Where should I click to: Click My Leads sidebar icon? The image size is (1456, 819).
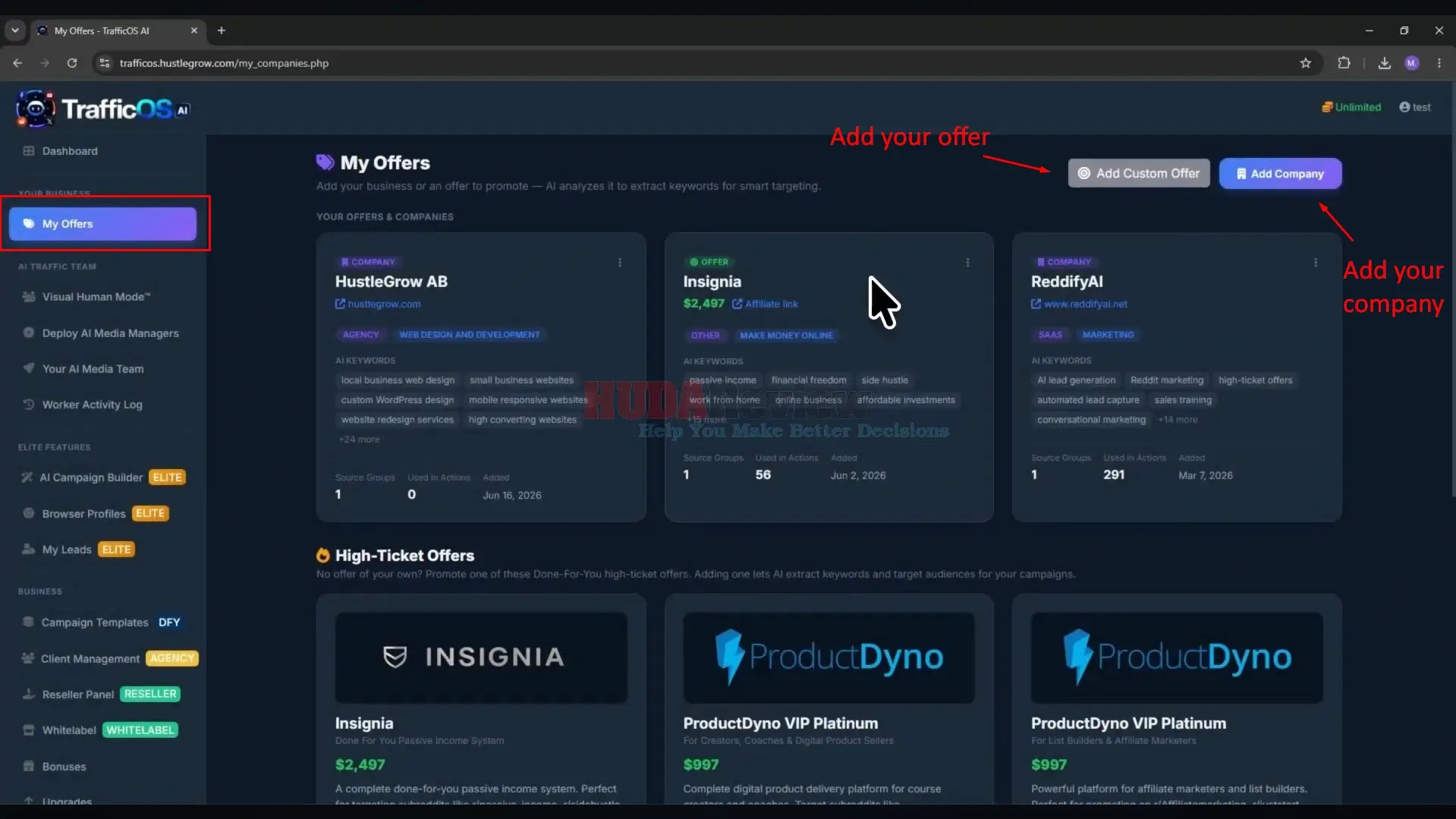(29, 549)
